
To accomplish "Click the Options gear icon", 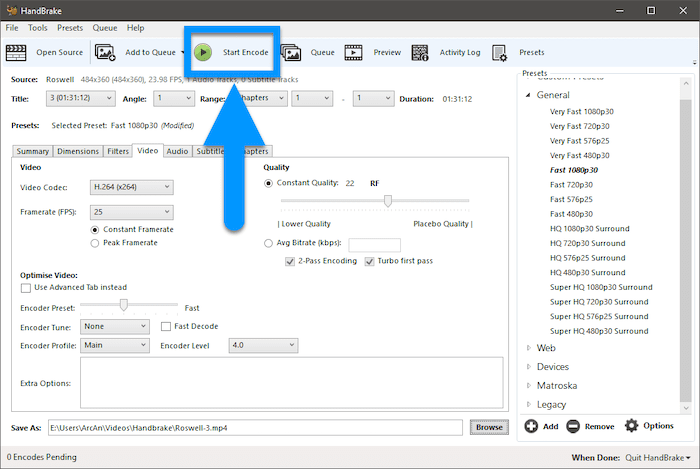I will click(631, 426).
